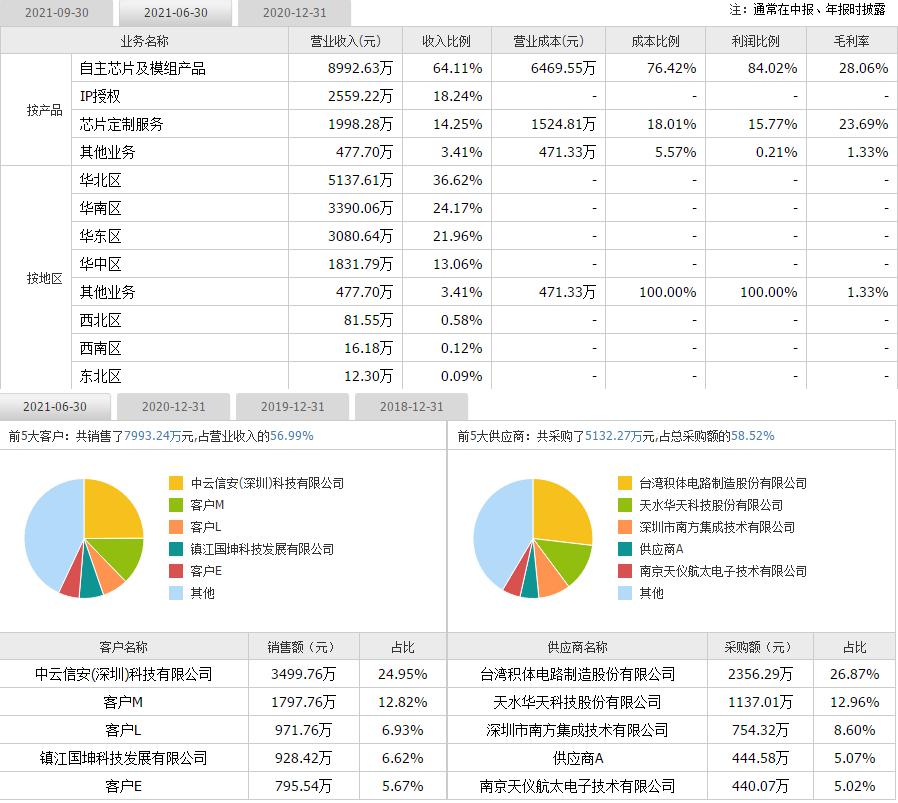Switch to the 2021-09-30 tab
This screenshot has height=803, width=898.
point(58,14)
